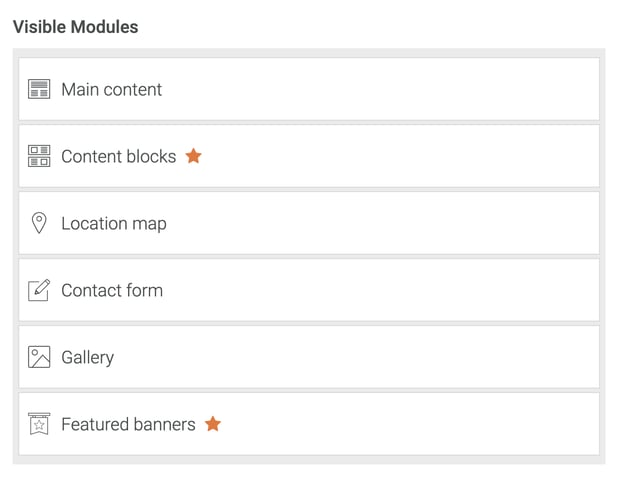Click empty area of Main content row
The image size is (621, 482).
400,90
